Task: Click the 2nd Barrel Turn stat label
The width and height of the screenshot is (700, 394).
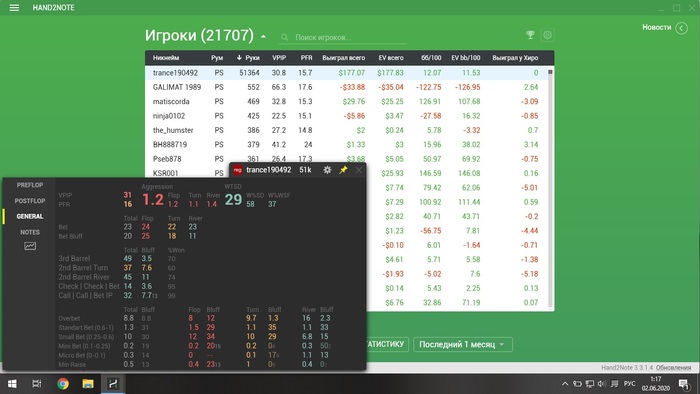Action: coord(83,268)
